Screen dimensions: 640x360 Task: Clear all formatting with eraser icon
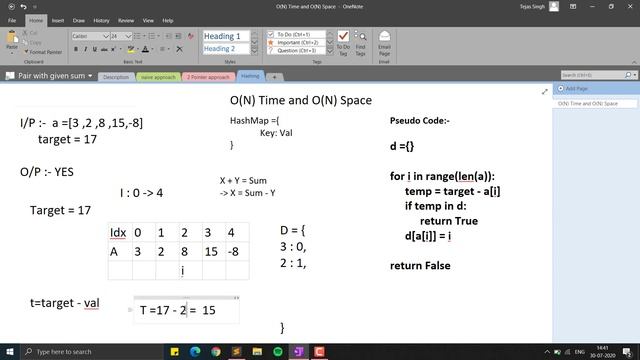[191, 36]
